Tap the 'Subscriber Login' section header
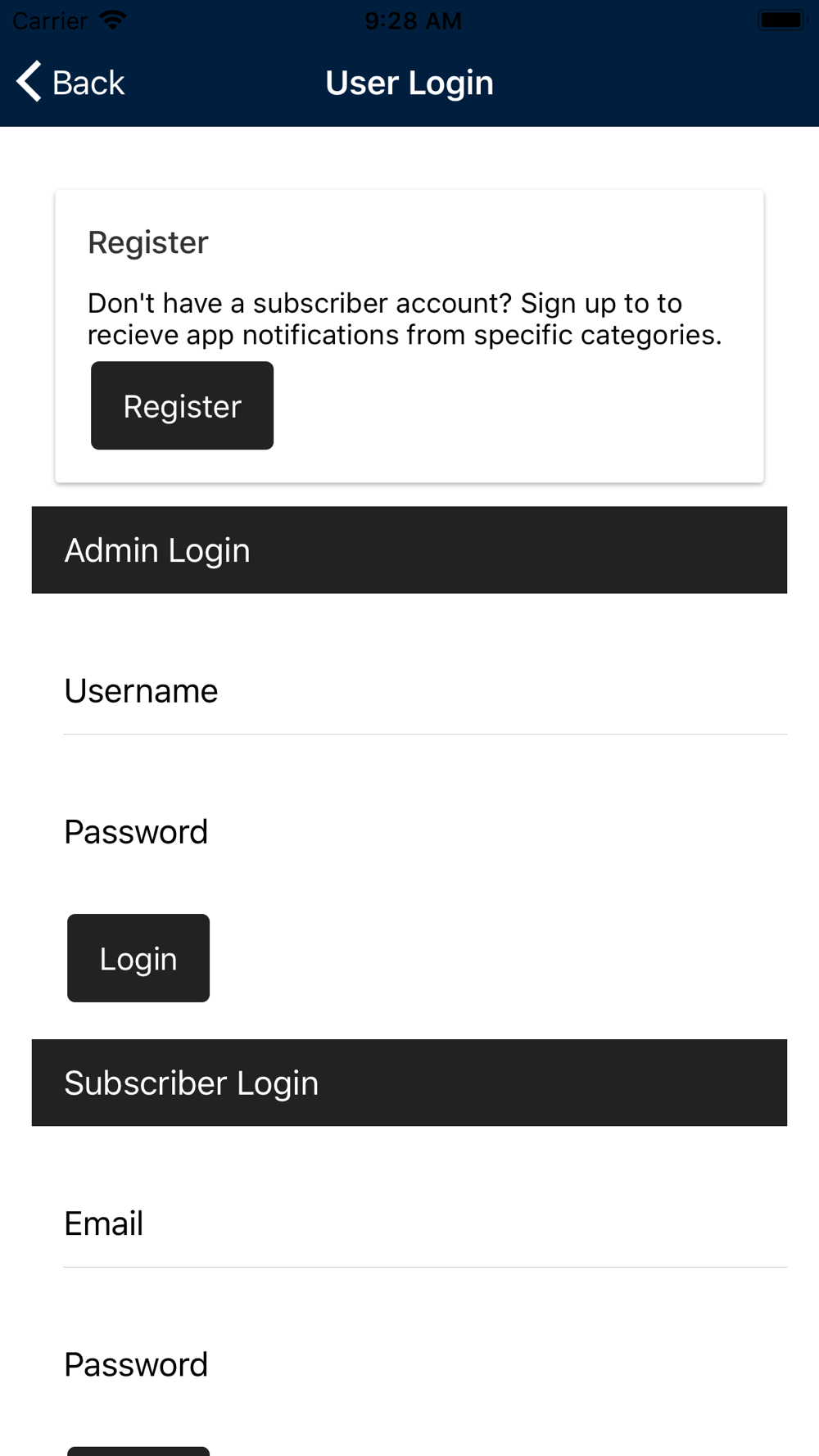The height and width of the screenshot is (1456, 819). click(x=409, y=1083)
